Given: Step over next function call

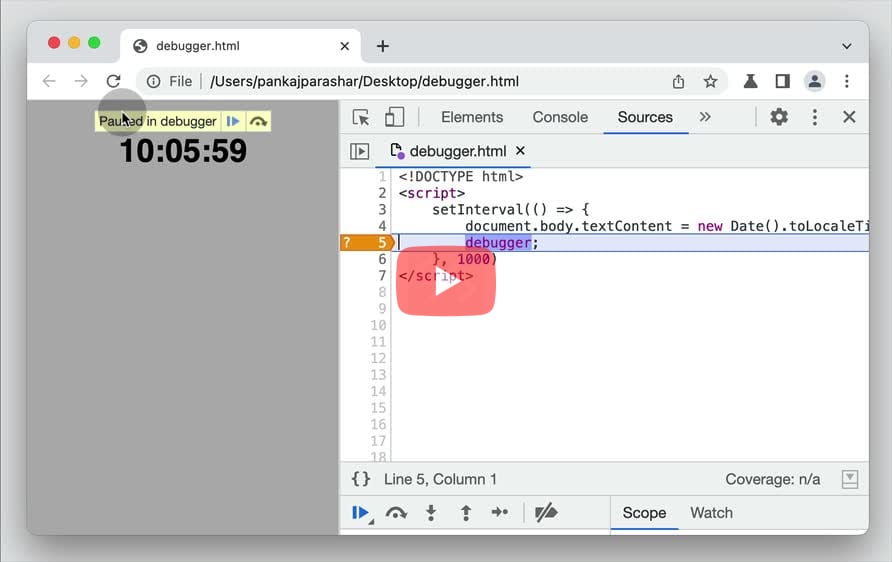Looking at the screenshot, I should click(x=396, y=513).
